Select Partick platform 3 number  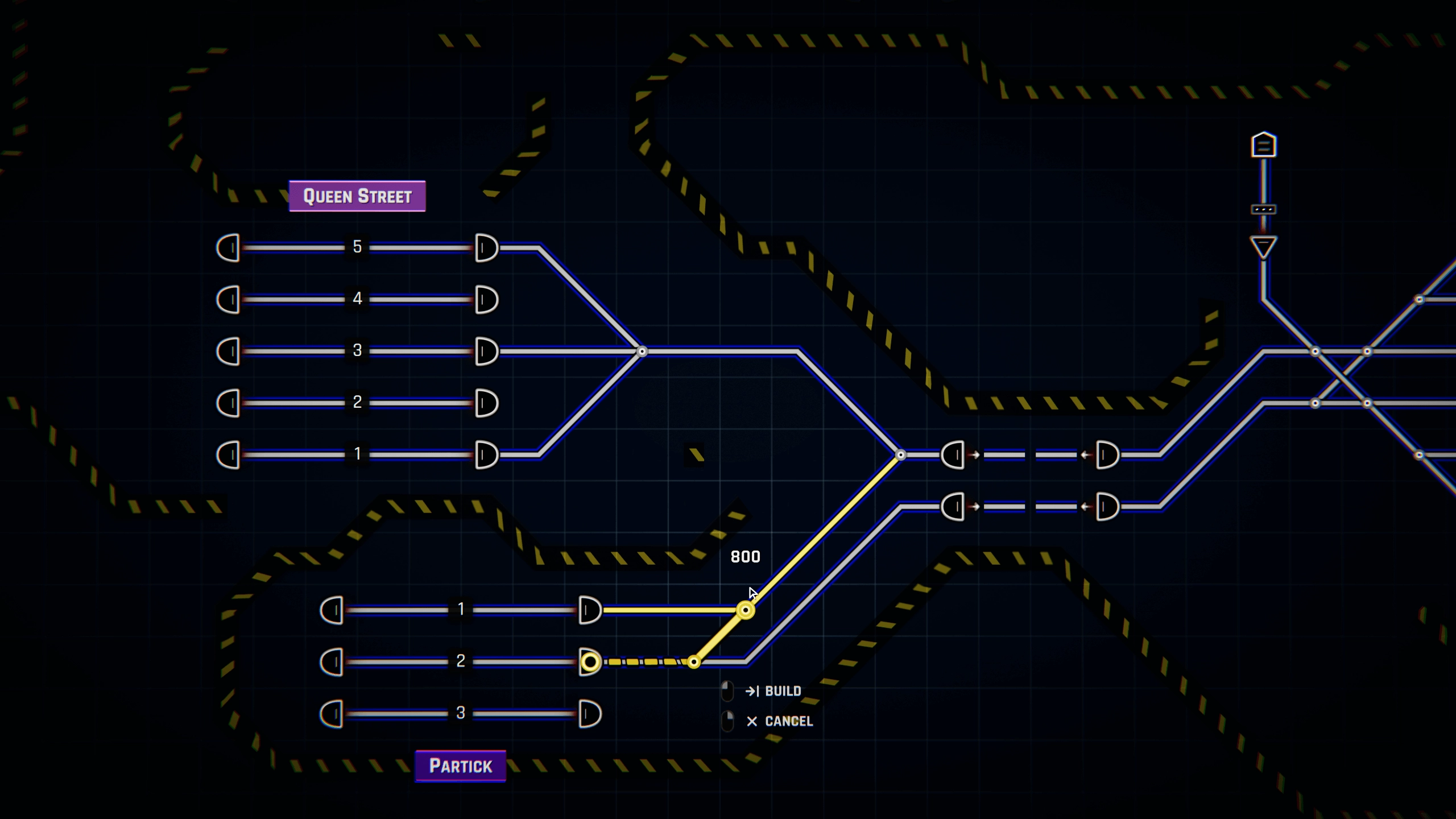[461, 713]
